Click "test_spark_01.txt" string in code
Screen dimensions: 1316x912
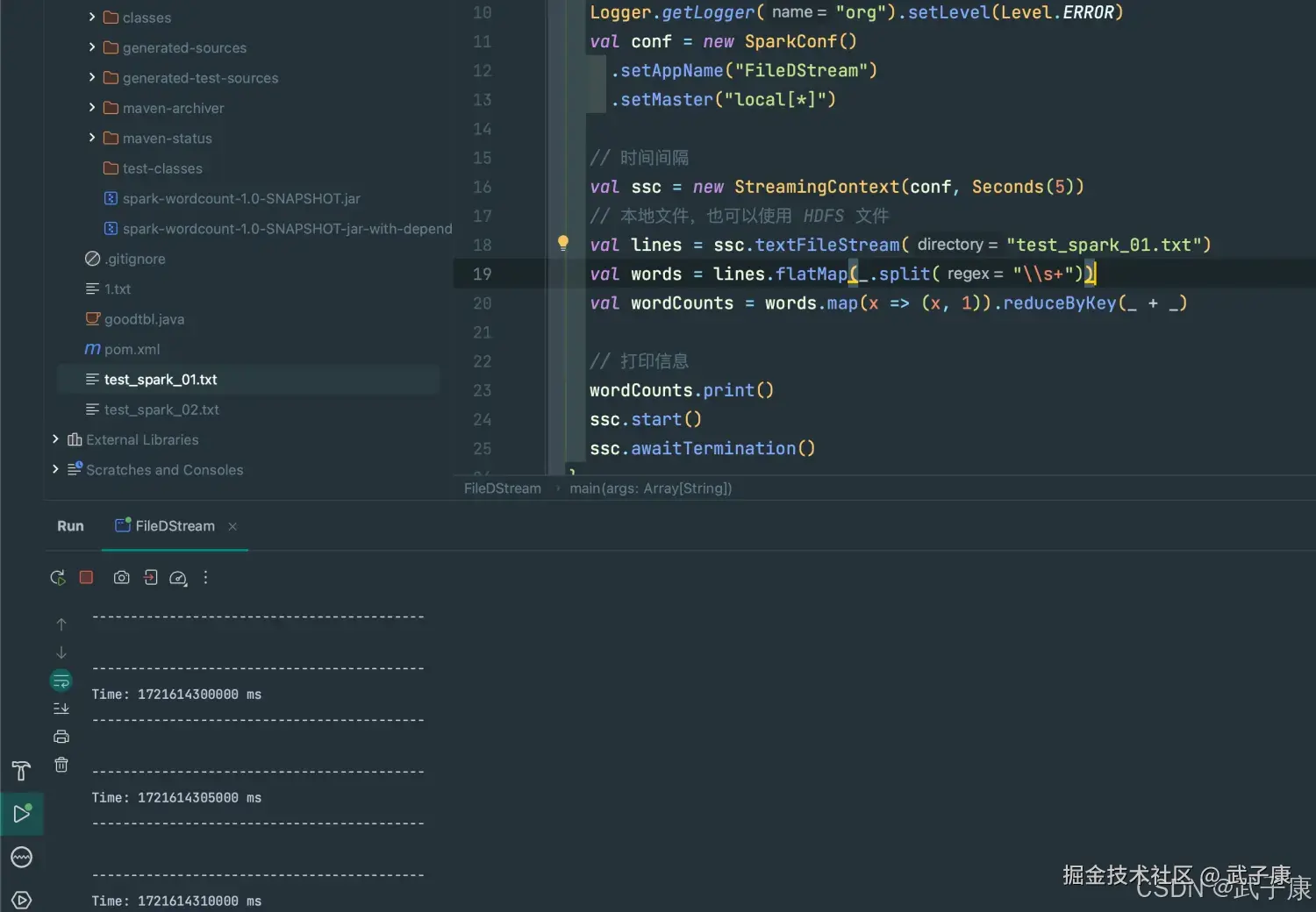pos(1104,245)
